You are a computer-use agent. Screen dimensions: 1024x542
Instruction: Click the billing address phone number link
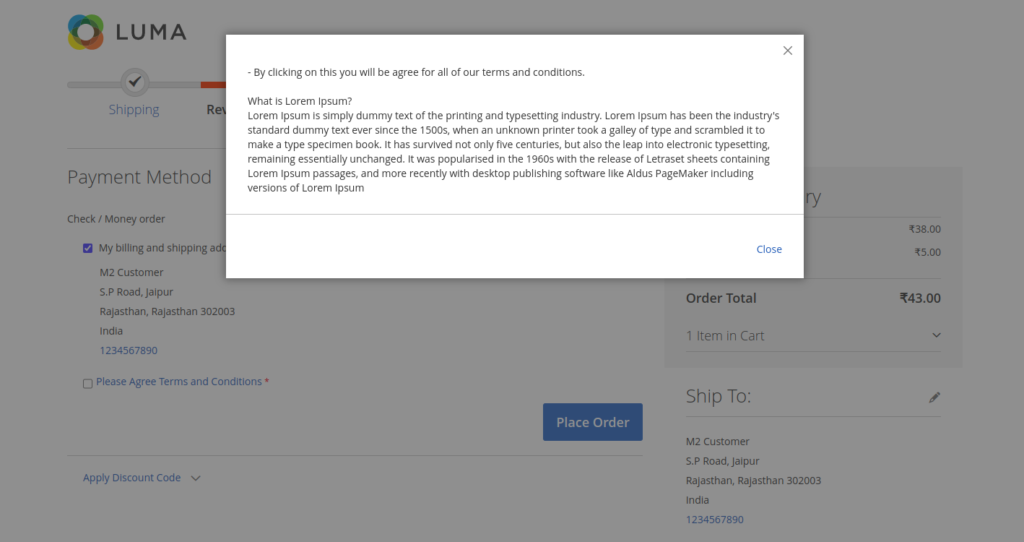coord(128,351)
